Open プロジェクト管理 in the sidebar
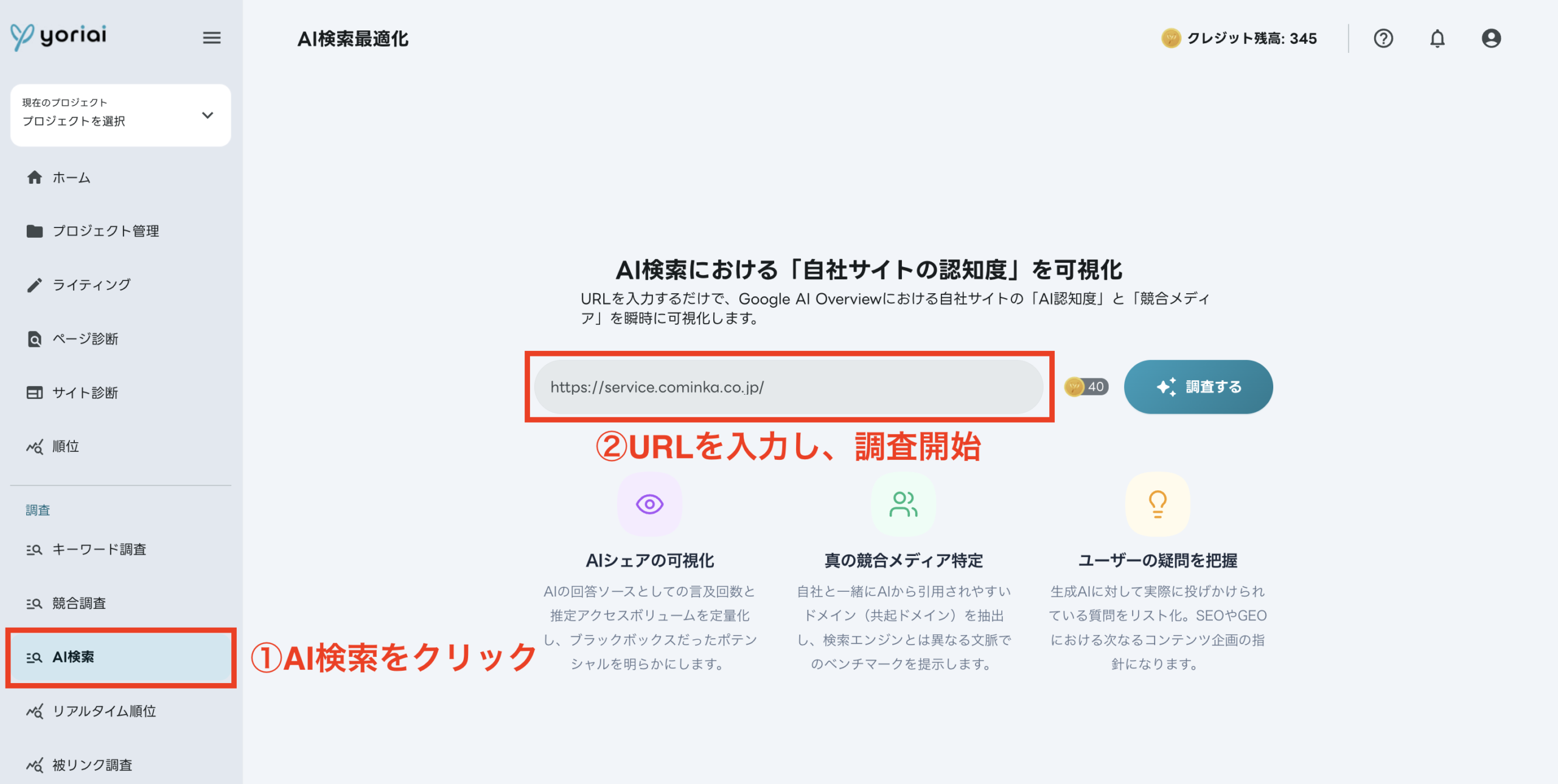The width and height of the screenshot is (1558, 784). [x=105, y=231]
